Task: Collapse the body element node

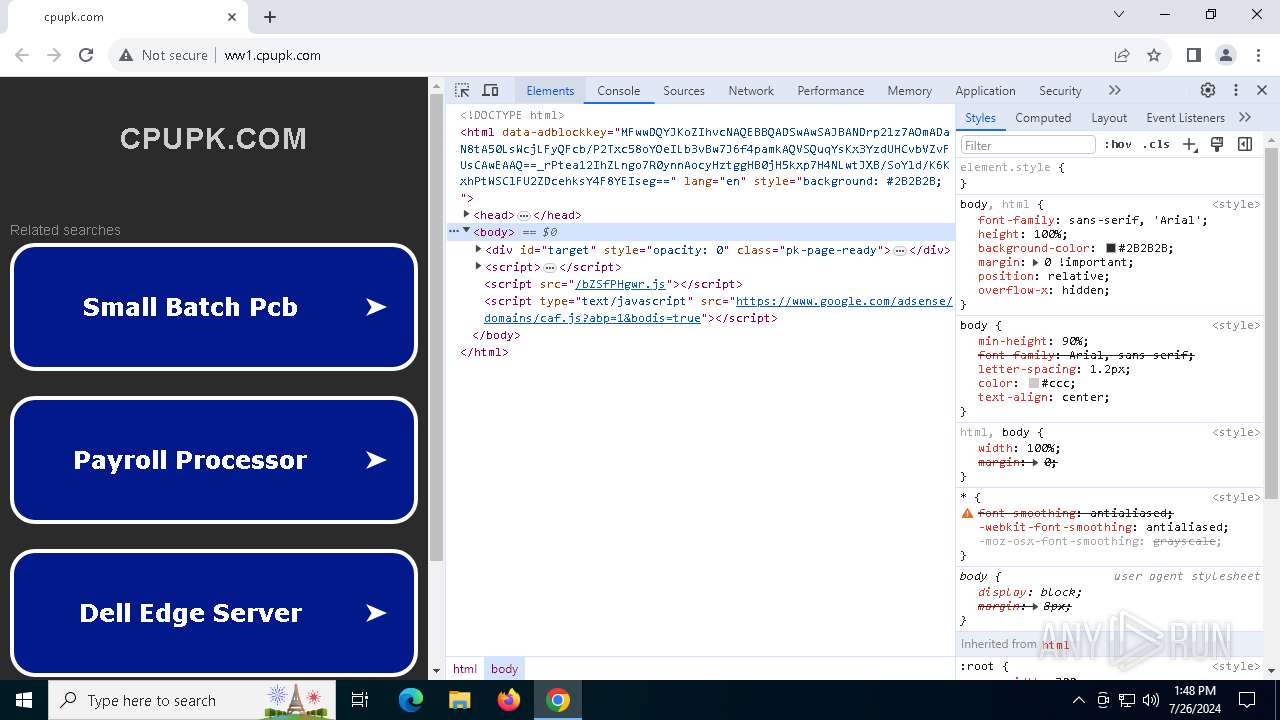Action: pos(466,231)
